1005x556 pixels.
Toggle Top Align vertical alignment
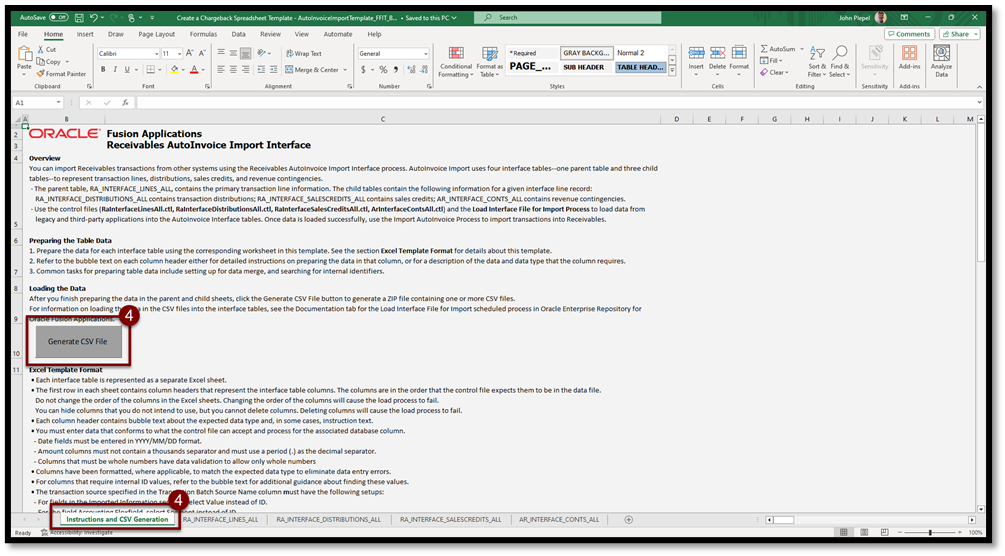(x=221, y=54)
